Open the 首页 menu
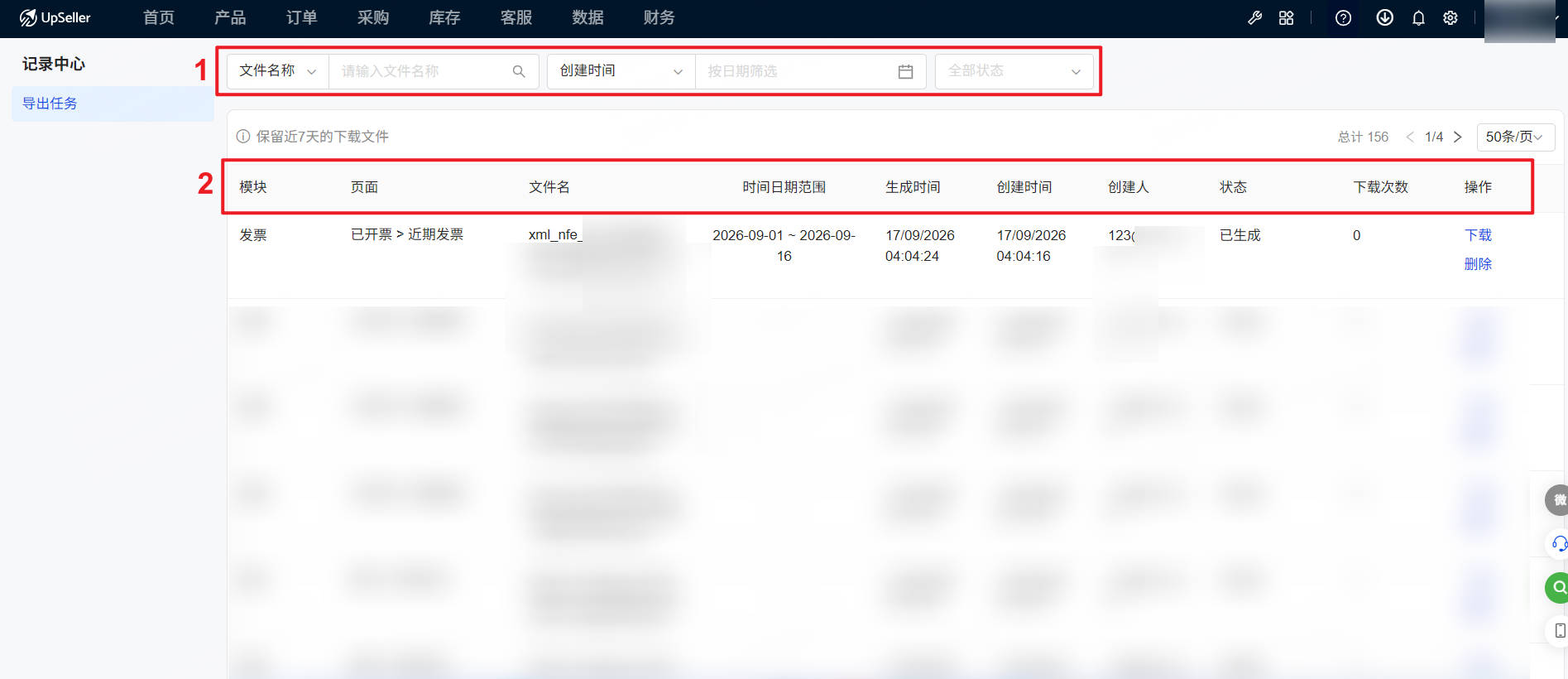Viewport: 1568px width, 679px height. [158, 17]
